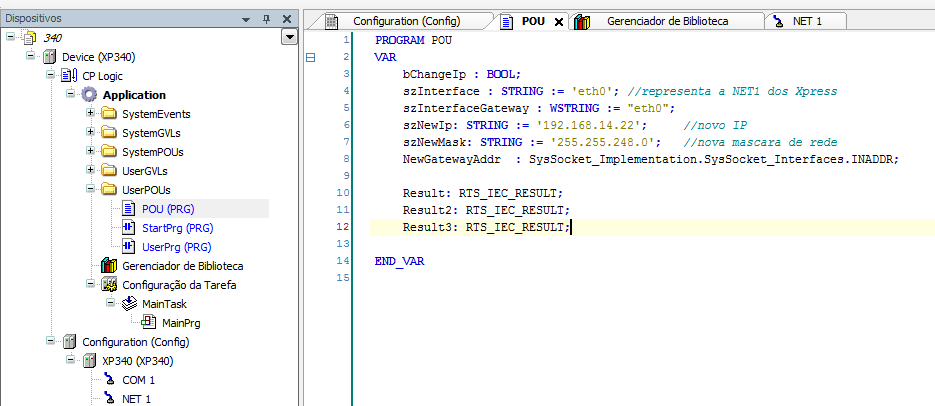Click the StartPrg (PRG) program icon
The image size is (935, 406).
pos(129,228)
